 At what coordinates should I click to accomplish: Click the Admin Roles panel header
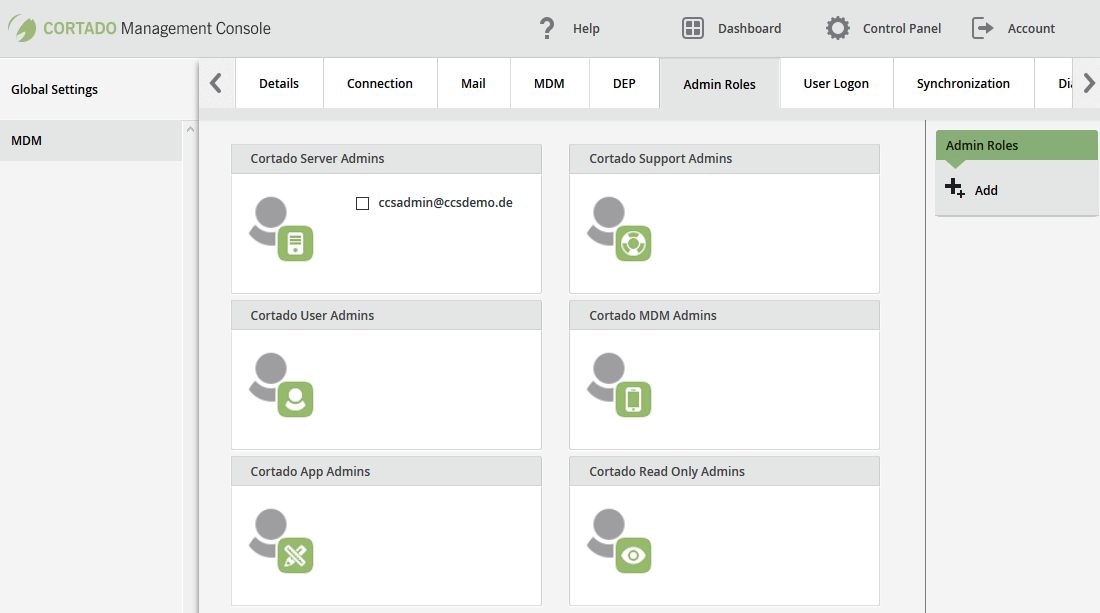[x=1017, y=145]
